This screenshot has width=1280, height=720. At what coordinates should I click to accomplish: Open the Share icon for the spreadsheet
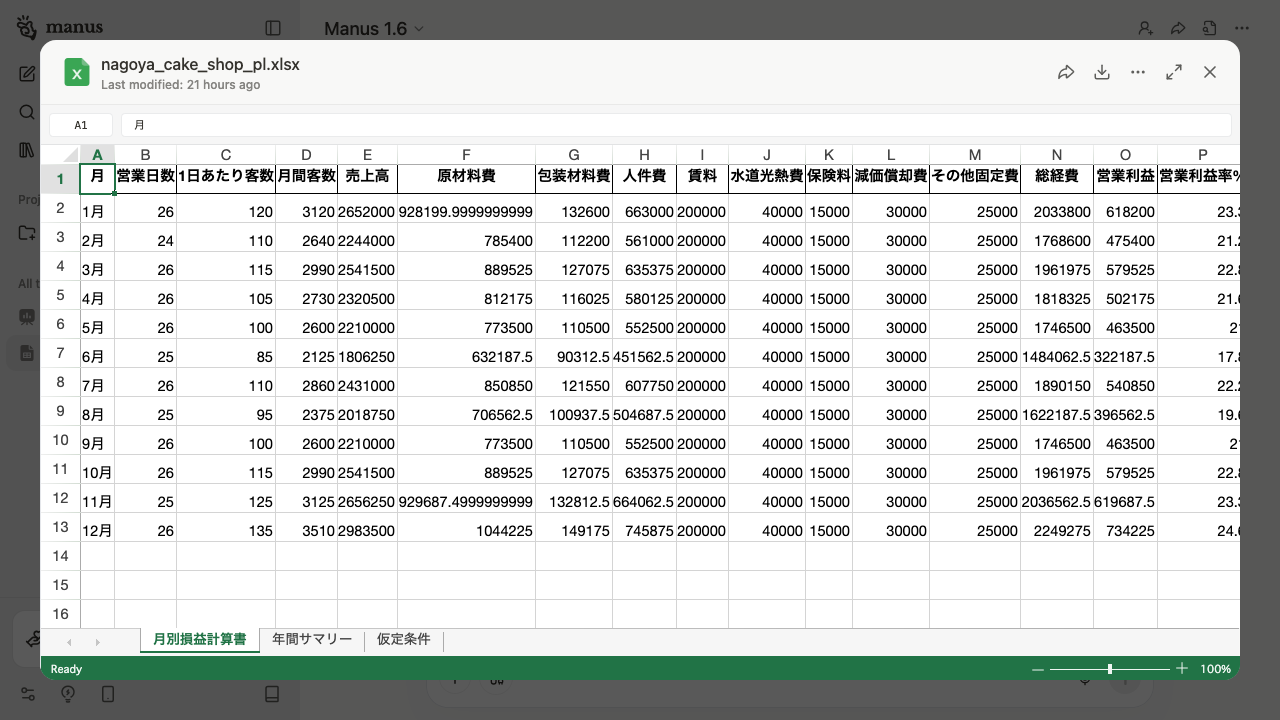1066,72
